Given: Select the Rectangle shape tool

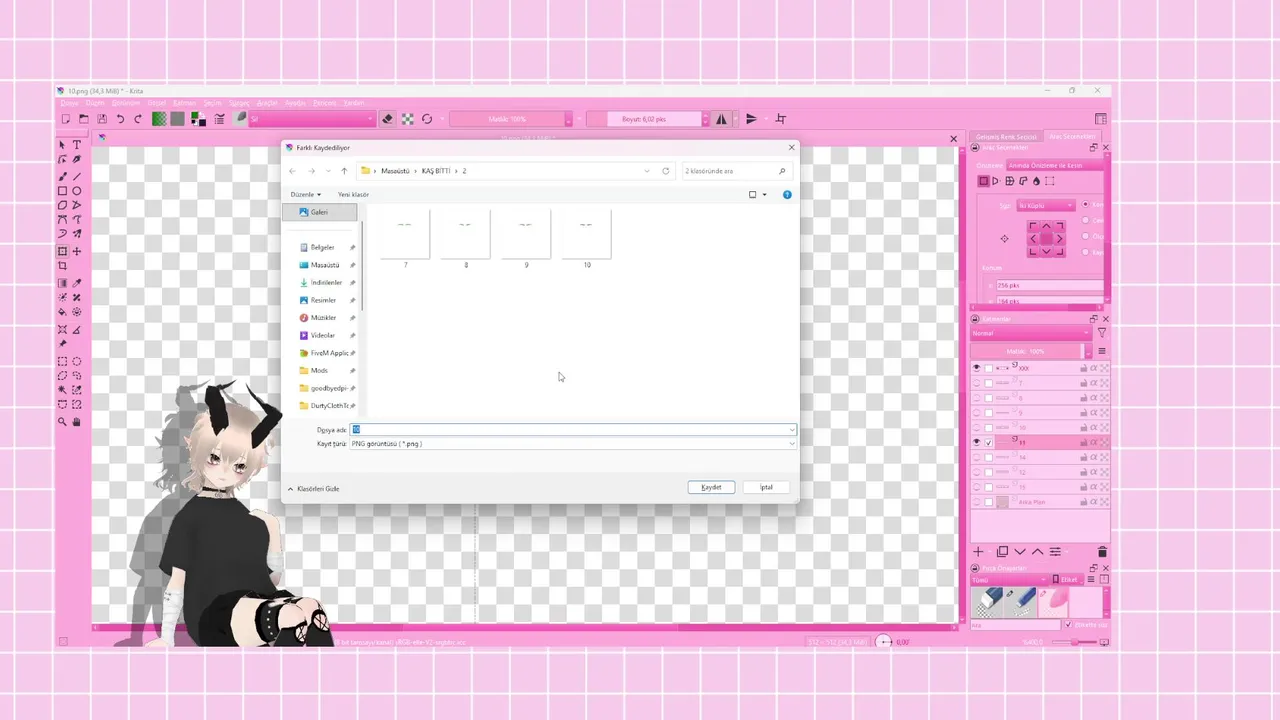Looking at the screenshot, I should (62, 191).
